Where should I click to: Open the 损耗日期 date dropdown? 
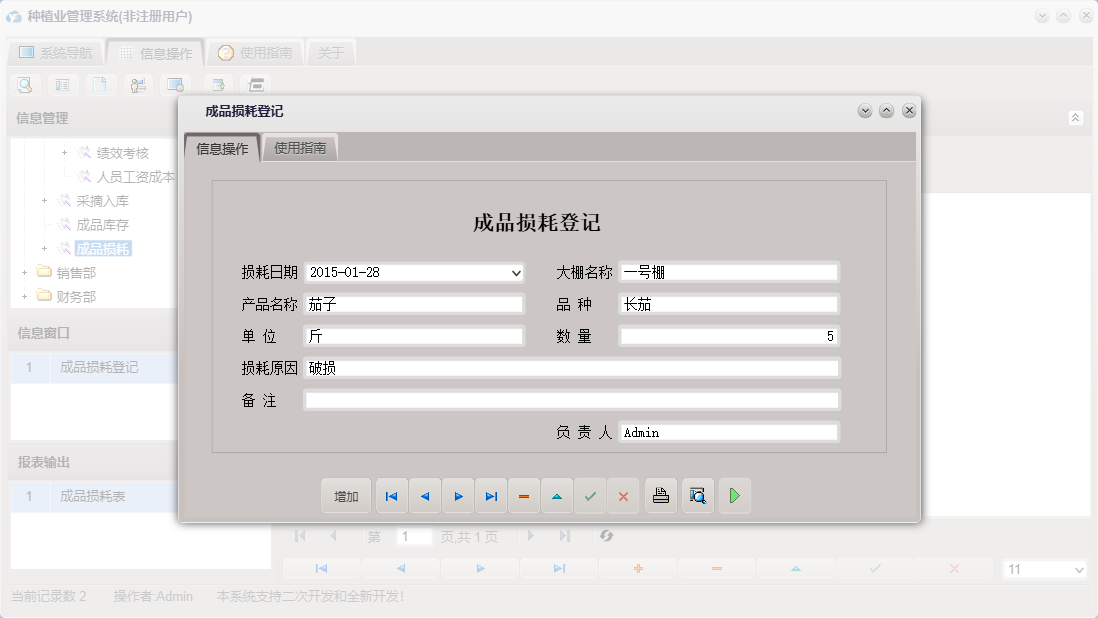(x=518, y=272)
